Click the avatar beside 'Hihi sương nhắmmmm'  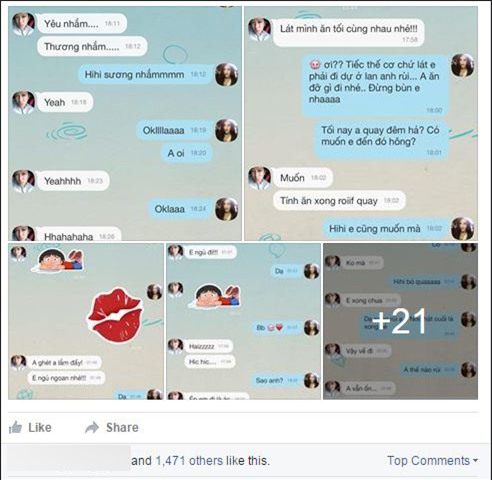coord(227,74)
